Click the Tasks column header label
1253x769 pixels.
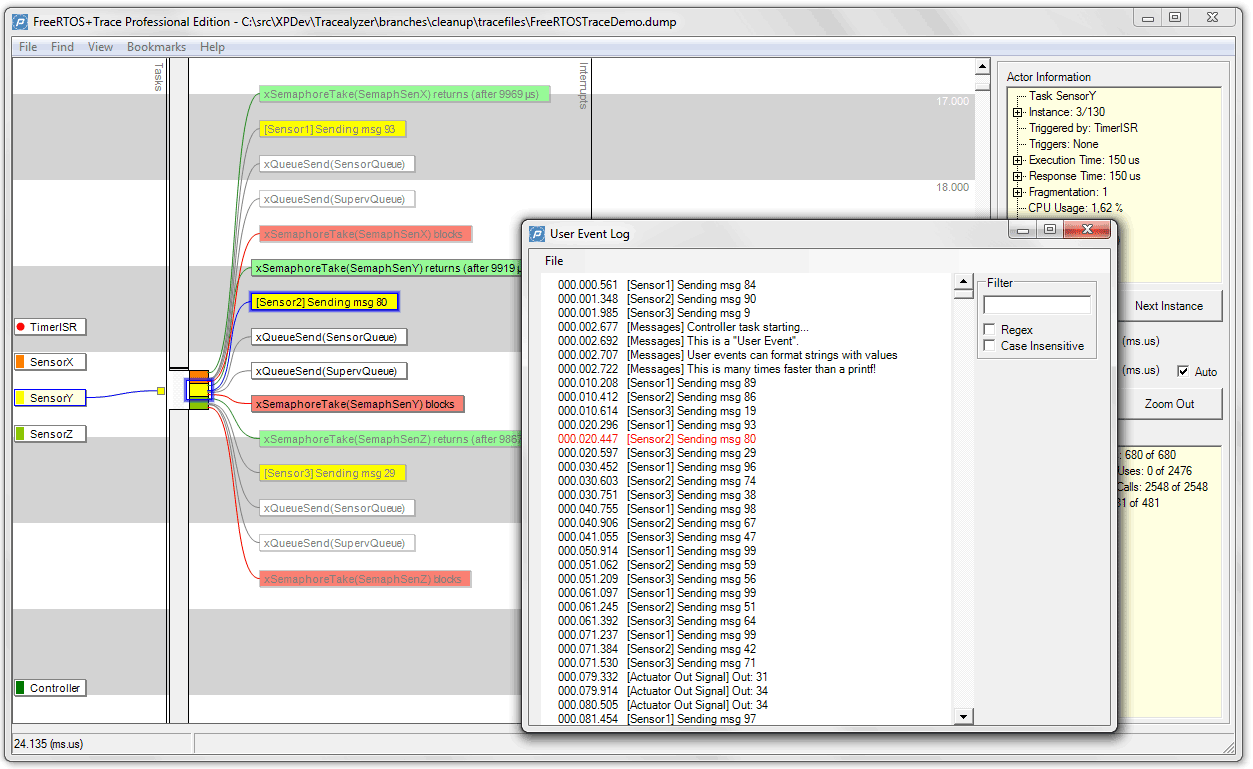pos(158,77)
